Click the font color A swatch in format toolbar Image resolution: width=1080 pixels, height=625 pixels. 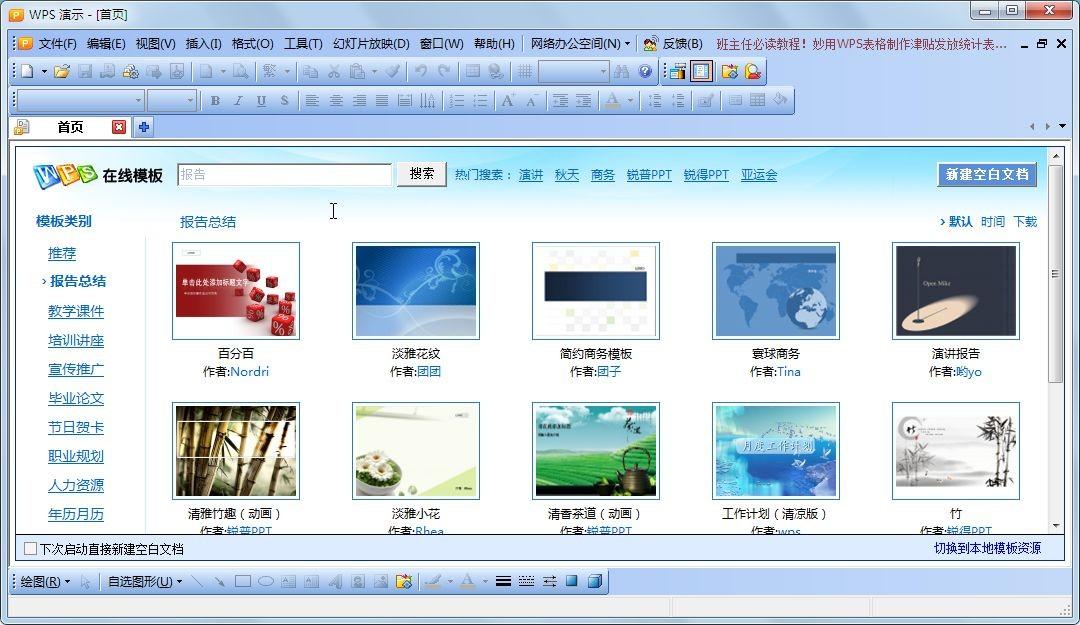(x=612, y=101)
